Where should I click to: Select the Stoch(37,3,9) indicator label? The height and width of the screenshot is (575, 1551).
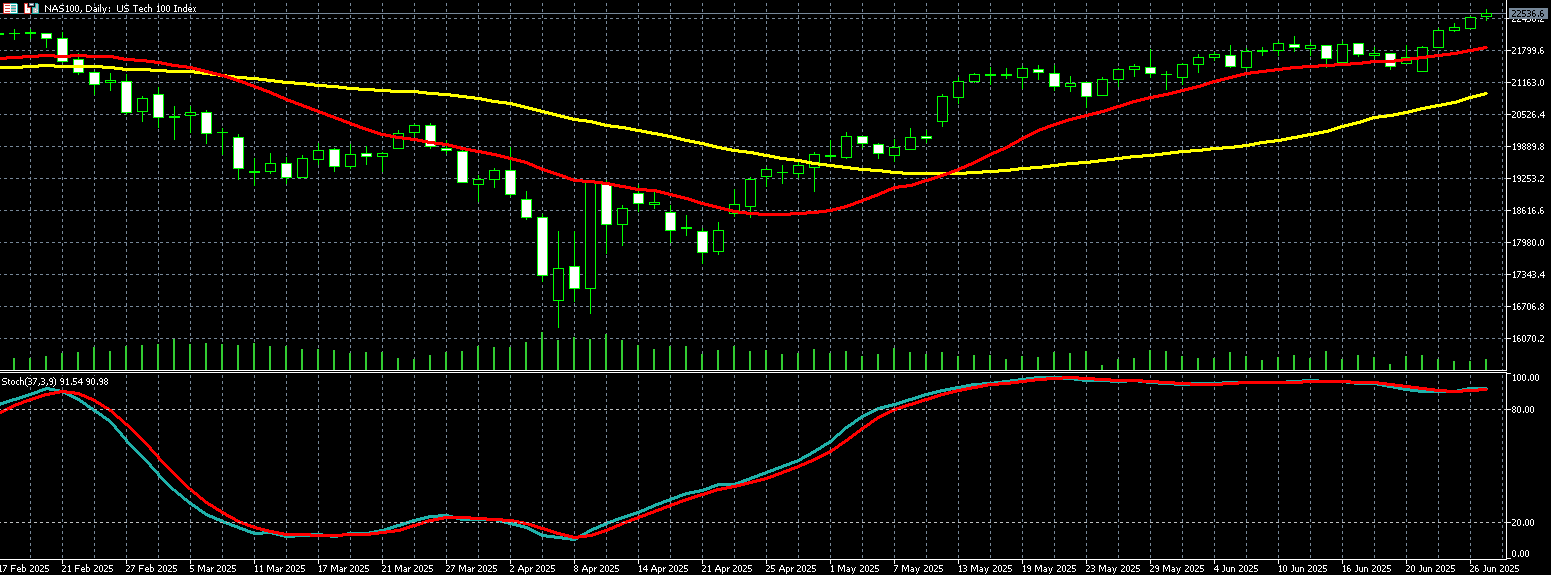point(55,381)
